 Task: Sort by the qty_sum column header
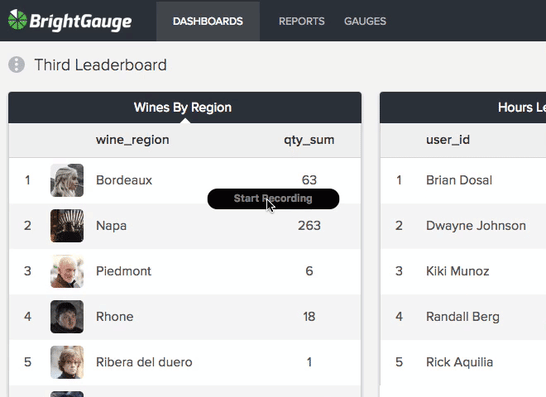click(x=309, y=140)
